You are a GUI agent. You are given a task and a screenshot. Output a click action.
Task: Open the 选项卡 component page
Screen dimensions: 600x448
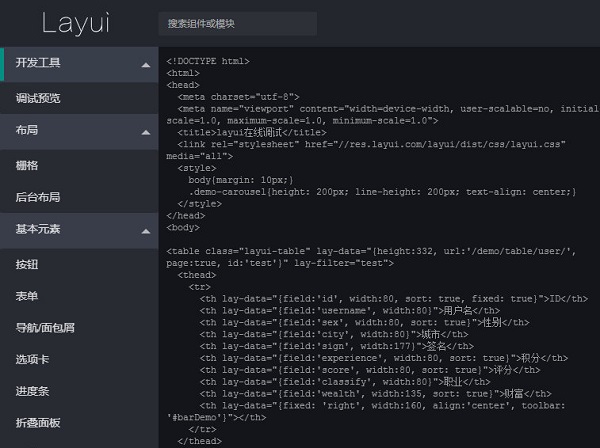pos(33,359)
